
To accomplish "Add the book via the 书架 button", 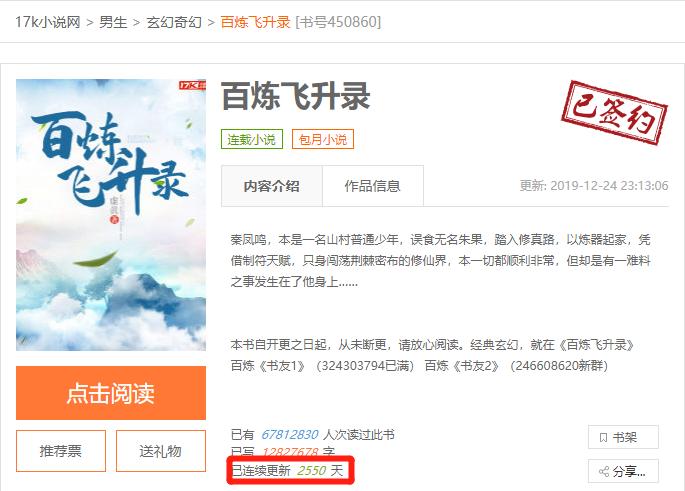I will pos(623,437).
